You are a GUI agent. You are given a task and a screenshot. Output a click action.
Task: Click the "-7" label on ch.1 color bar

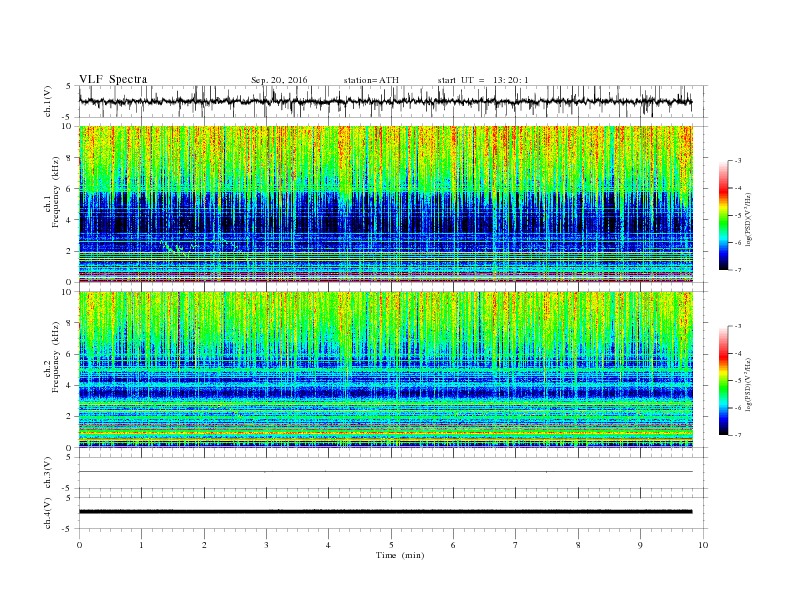[x=737, y=270]
